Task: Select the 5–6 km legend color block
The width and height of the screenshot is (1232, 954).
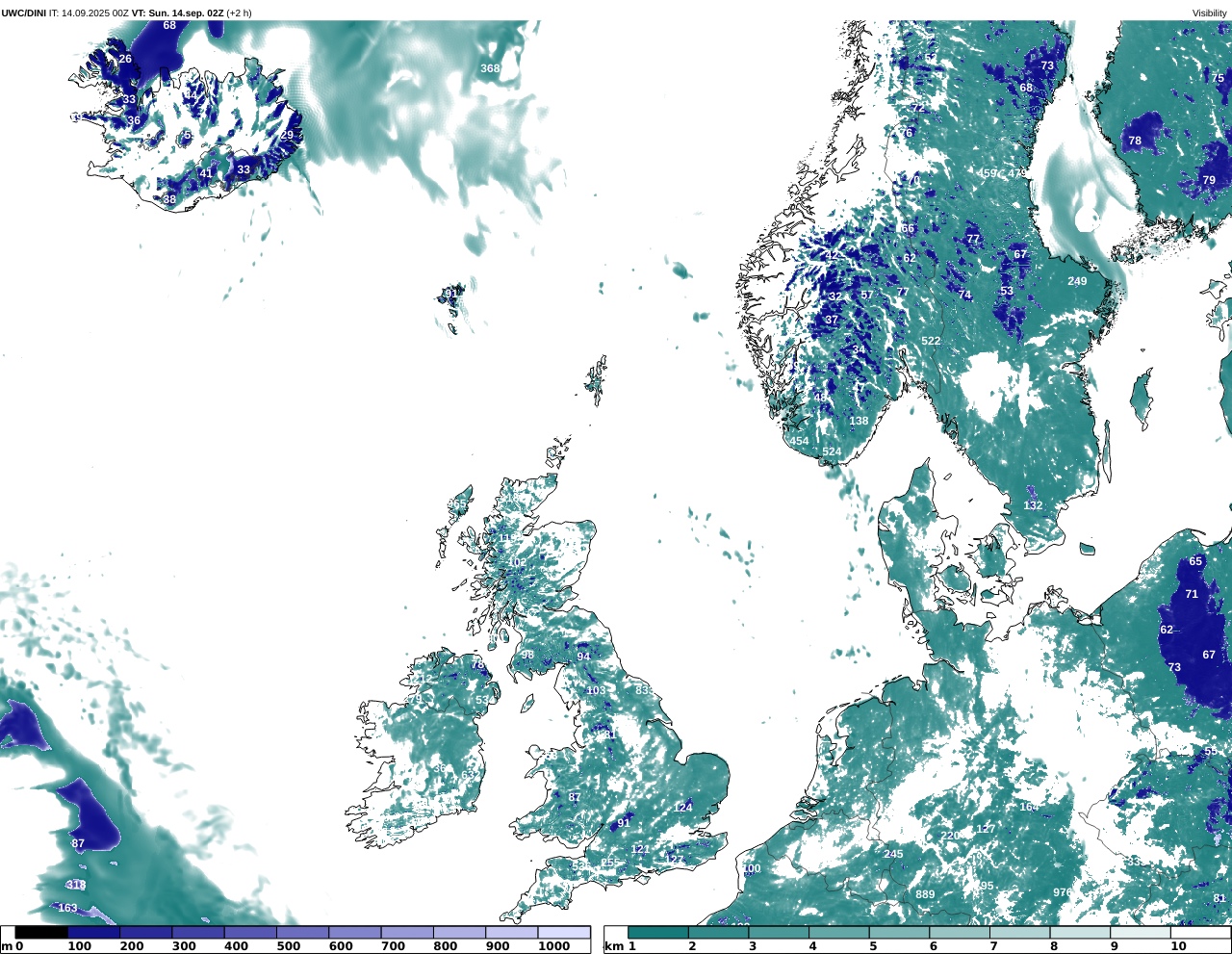Action: pos(899,933)
